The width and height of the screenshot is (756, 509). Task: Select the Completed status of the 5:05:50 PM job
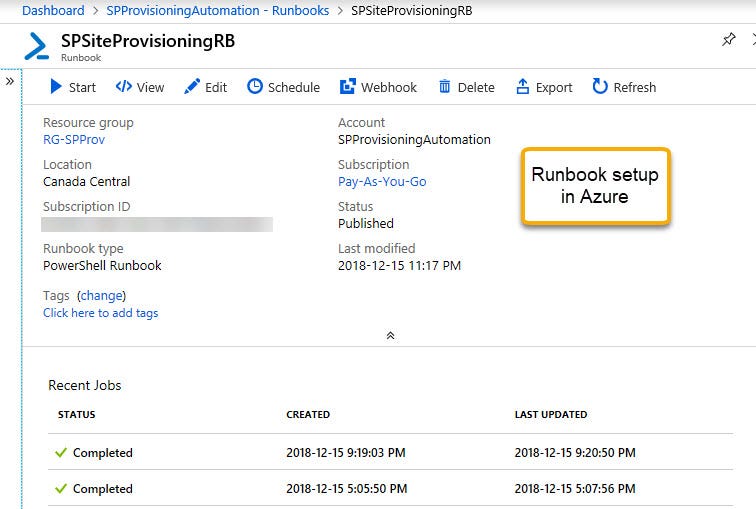click(103, 489)
